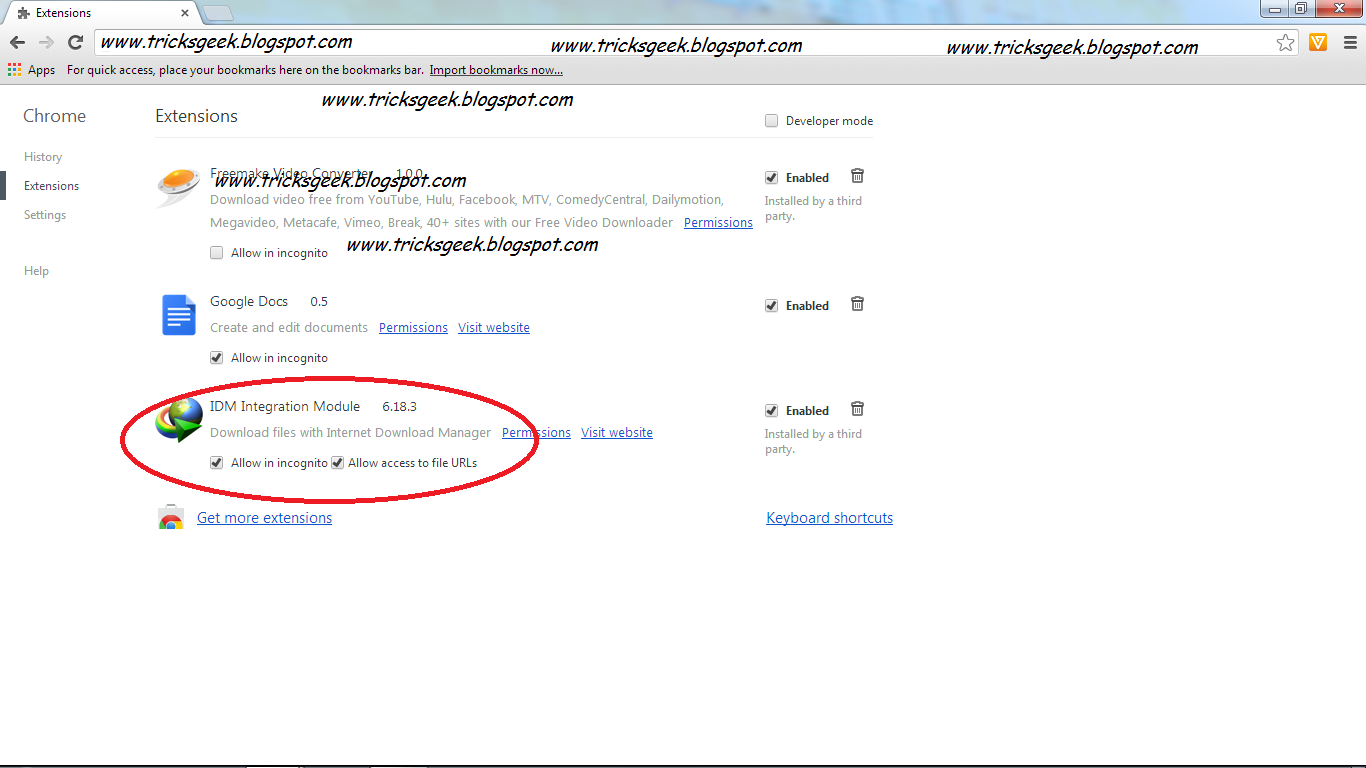Image resolution: width=1366 pixels, height=768 pixels.
Task: Close the Extensions tab
Action: pyautogui.click(x=185, y=13)
